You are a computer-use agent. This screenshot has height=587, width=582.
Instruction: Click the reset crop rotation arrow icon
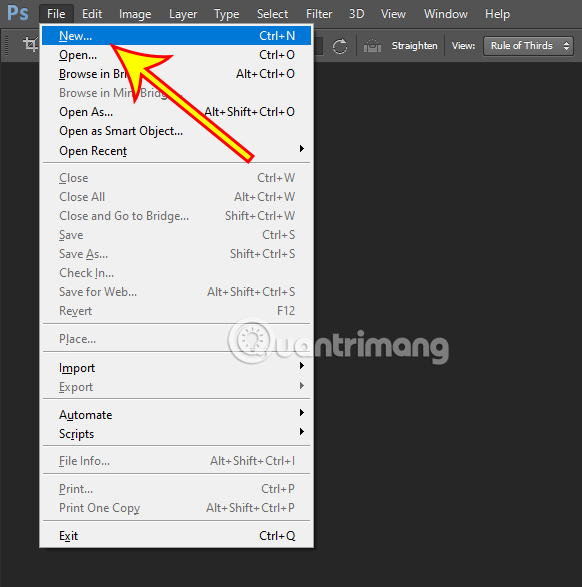click(x=340, y=46)
